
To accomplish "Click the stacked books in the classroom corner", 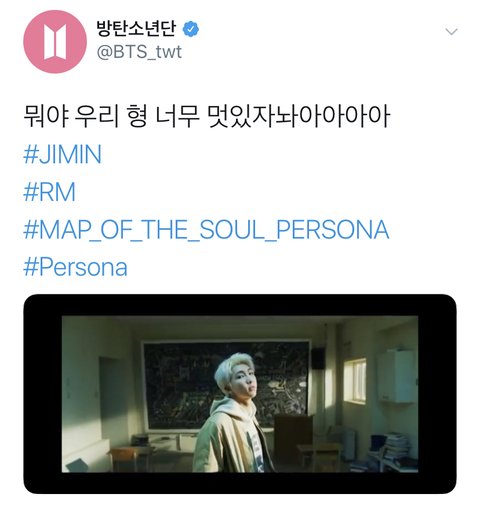I will point(395,445).
